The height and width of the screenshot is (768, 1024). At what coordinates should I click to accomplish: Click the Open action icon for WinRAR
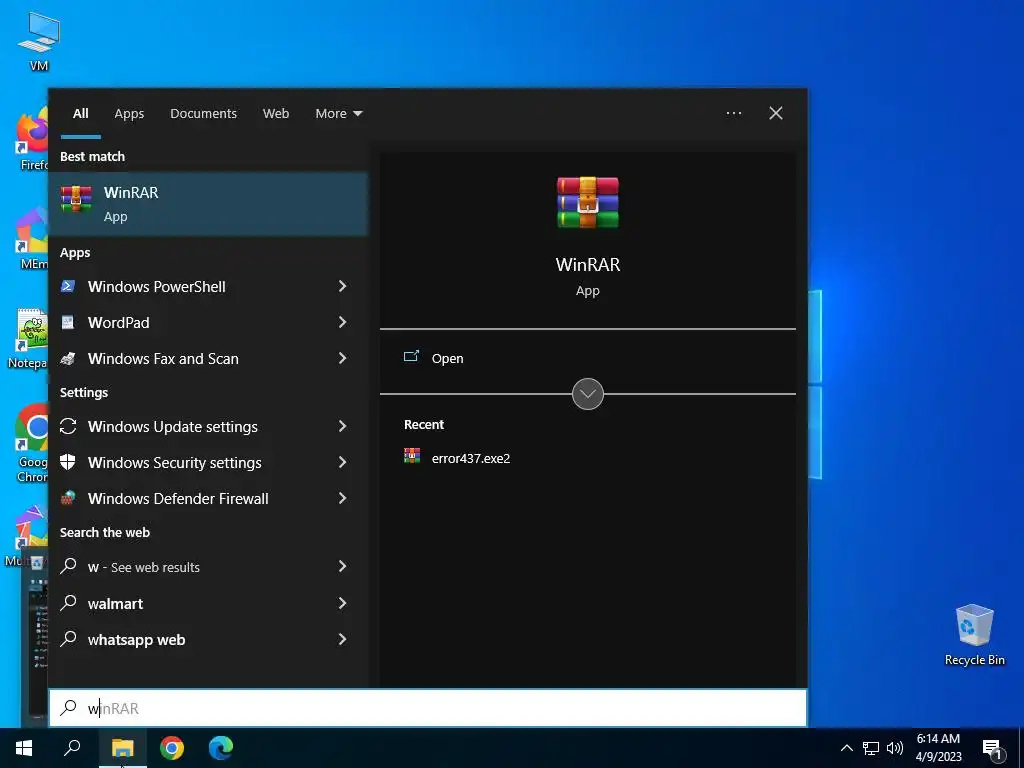[411, 357]
